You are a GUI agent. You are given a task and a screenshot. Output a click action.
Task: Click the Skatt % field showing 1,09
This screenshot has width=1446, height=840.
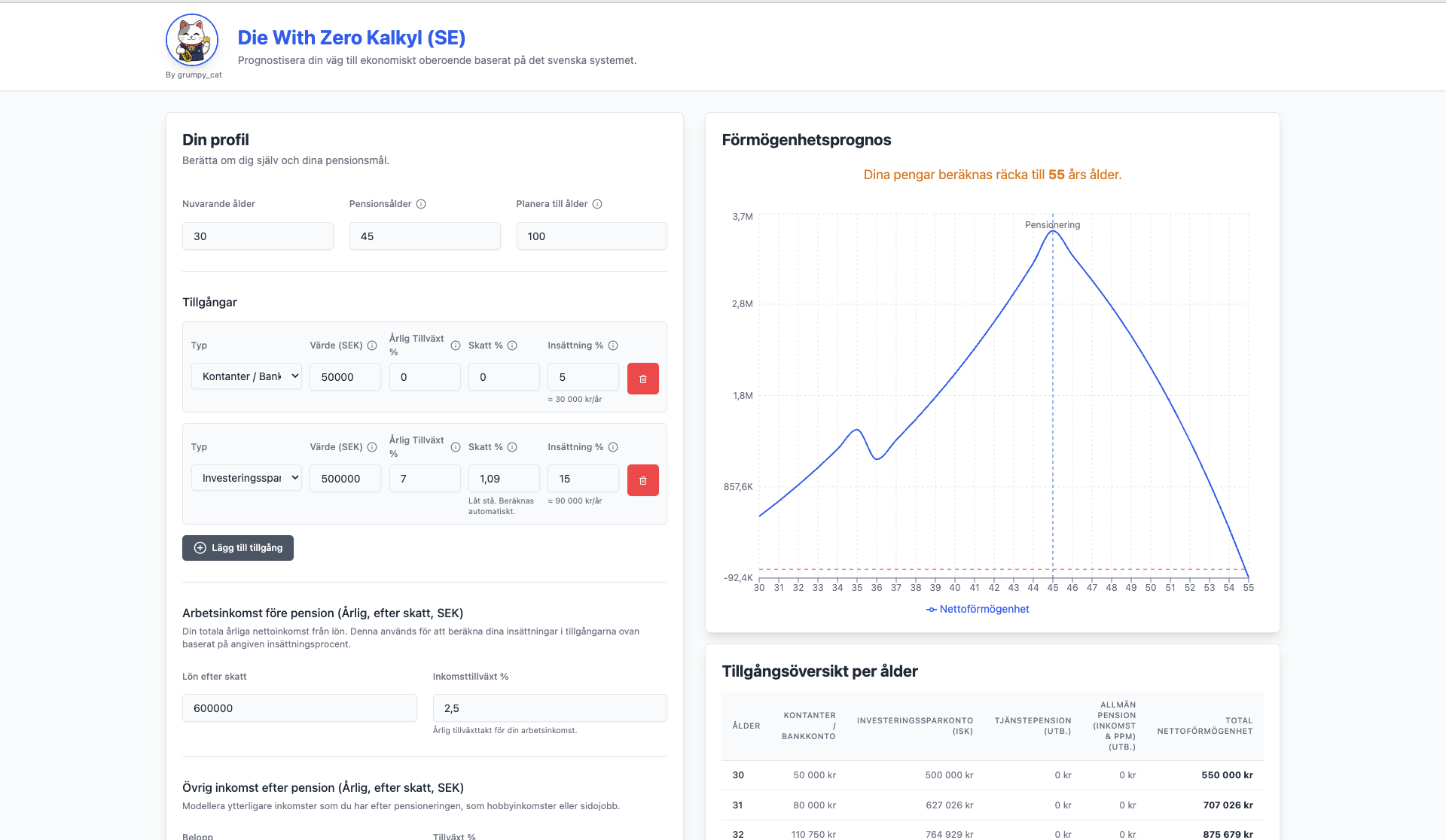(x=504, y=479)
